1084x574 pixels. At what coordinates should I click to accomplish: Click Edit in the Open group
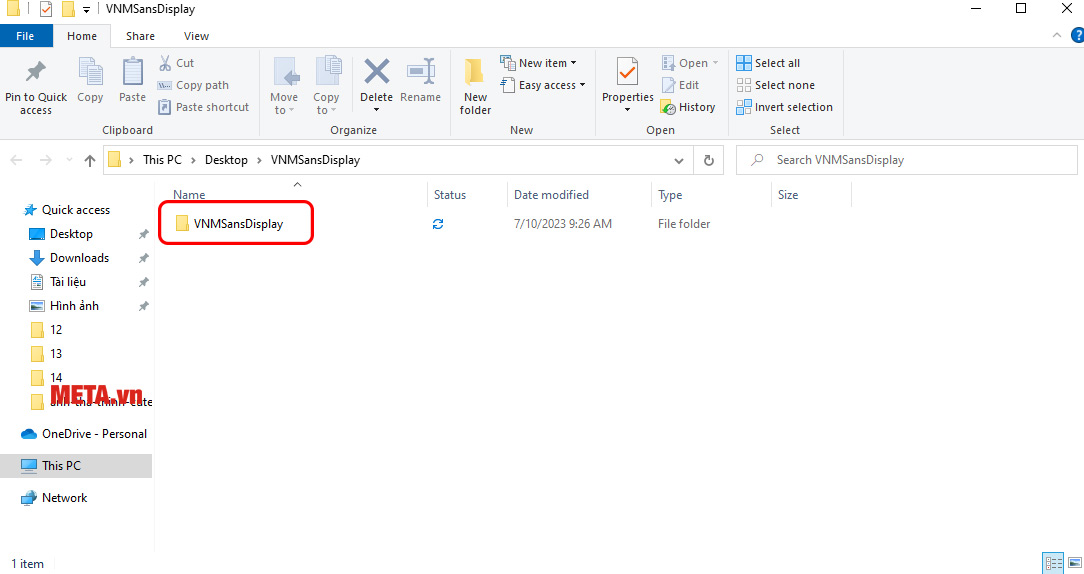pyautogui.click(x=680, y=85)
